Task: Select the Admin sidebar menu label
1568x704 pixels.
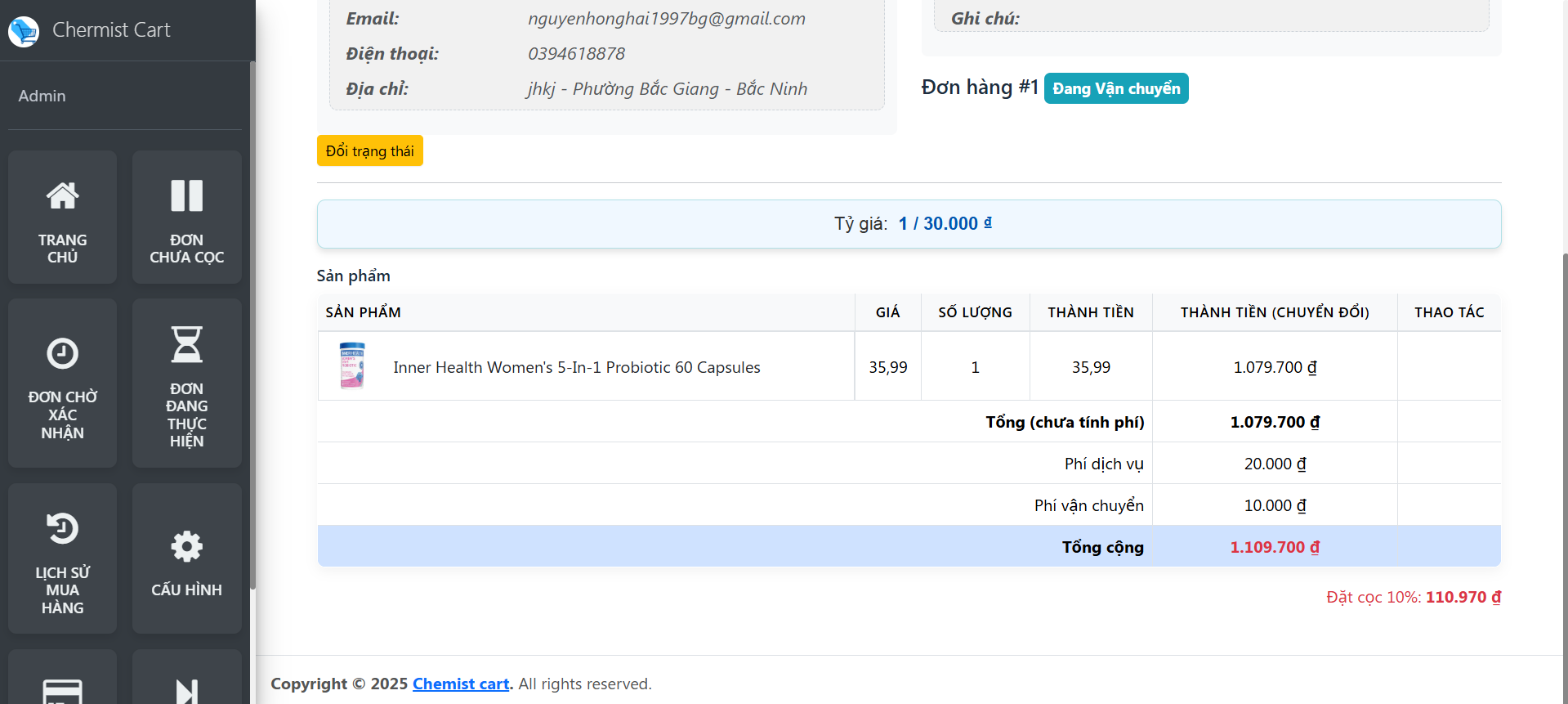Action: pos(42,96)
